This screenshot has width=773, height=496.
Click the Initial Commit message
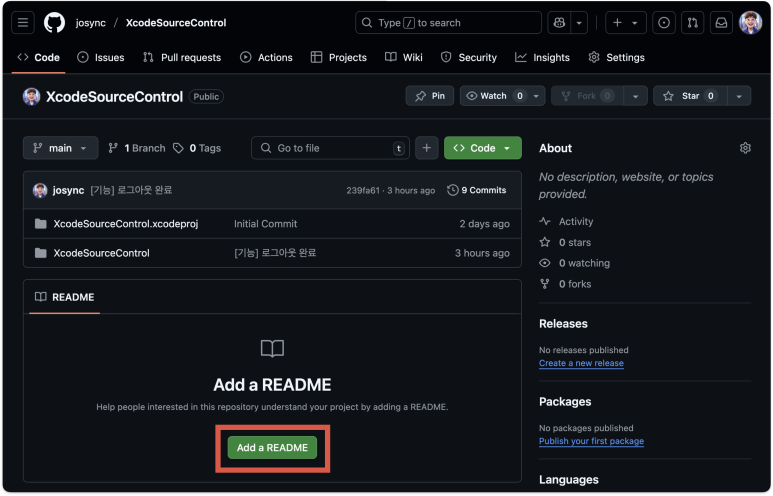(265, 224)
